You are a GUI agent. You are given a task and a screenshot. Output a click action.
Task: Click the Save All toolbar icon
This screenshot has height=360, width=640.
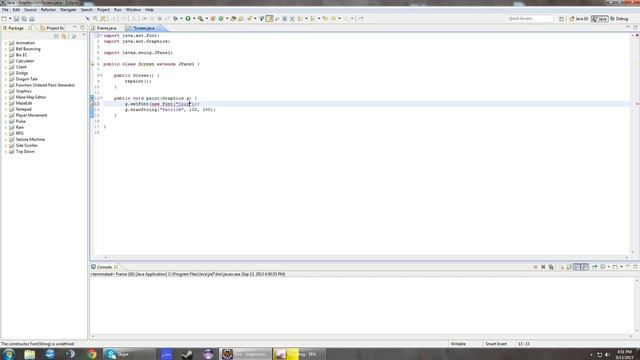point(24,19)
